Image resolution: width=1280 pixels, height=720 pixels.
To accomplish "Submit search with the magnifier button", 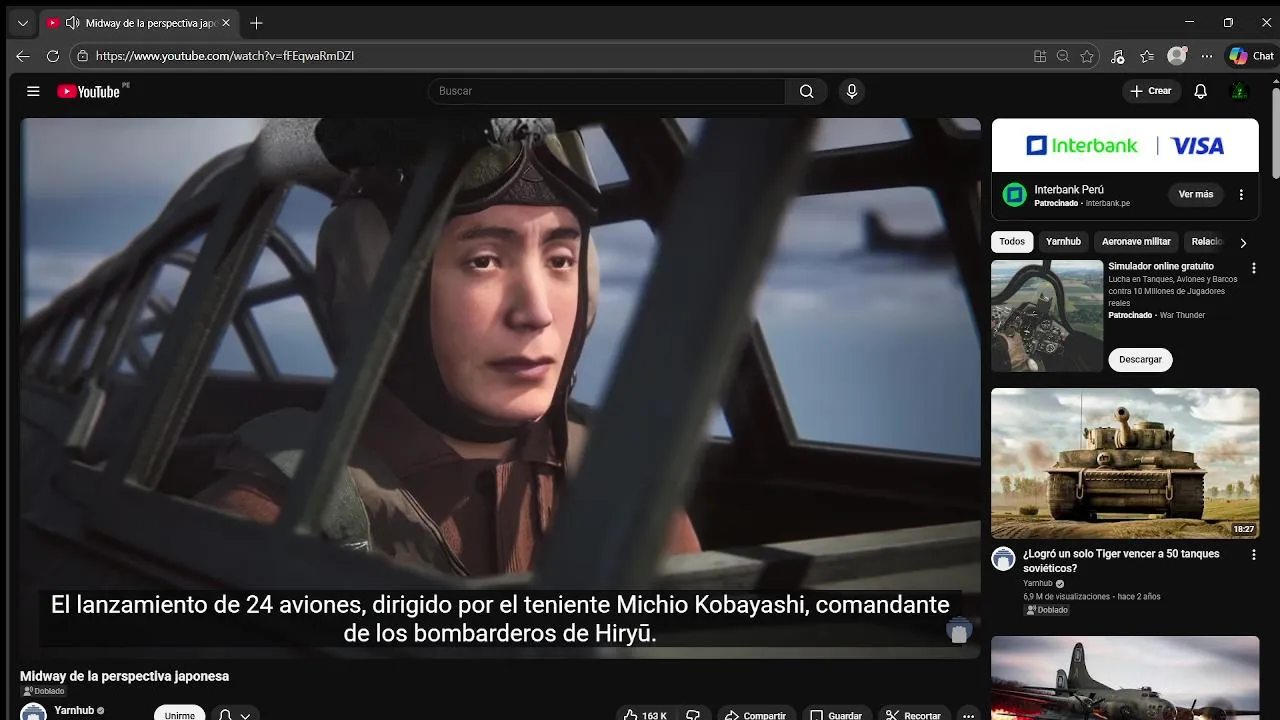I will (x=806, y=91).
